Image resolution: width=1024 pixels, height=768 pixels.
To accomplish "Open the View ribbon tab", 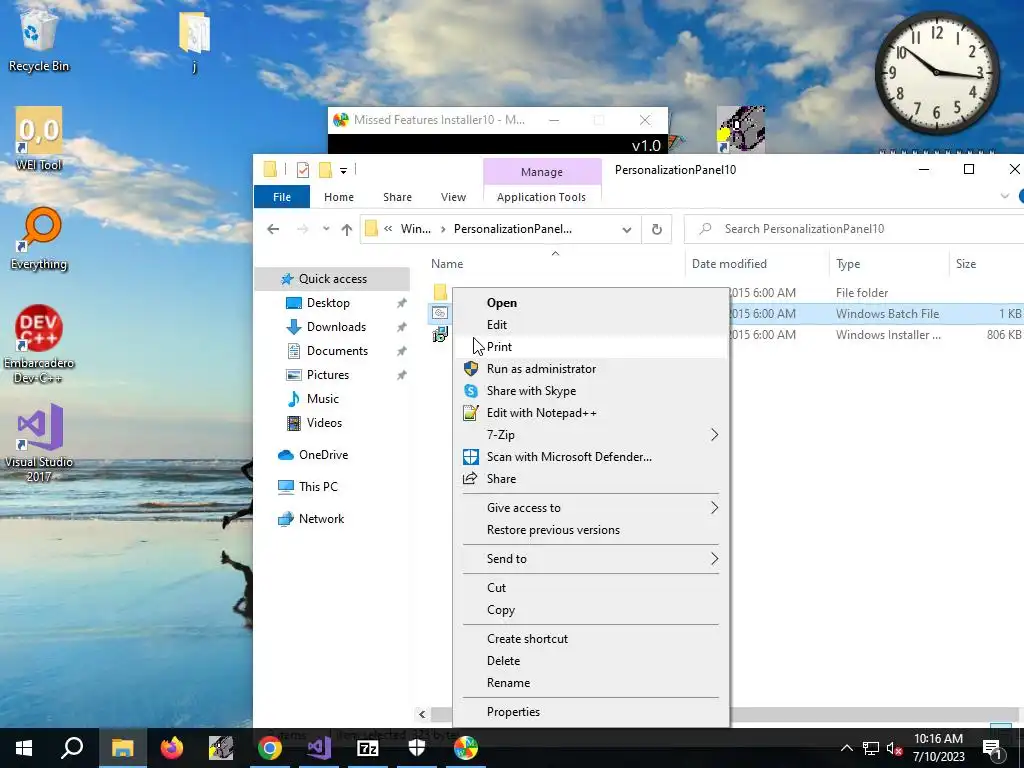I will [x=453, y=197].
